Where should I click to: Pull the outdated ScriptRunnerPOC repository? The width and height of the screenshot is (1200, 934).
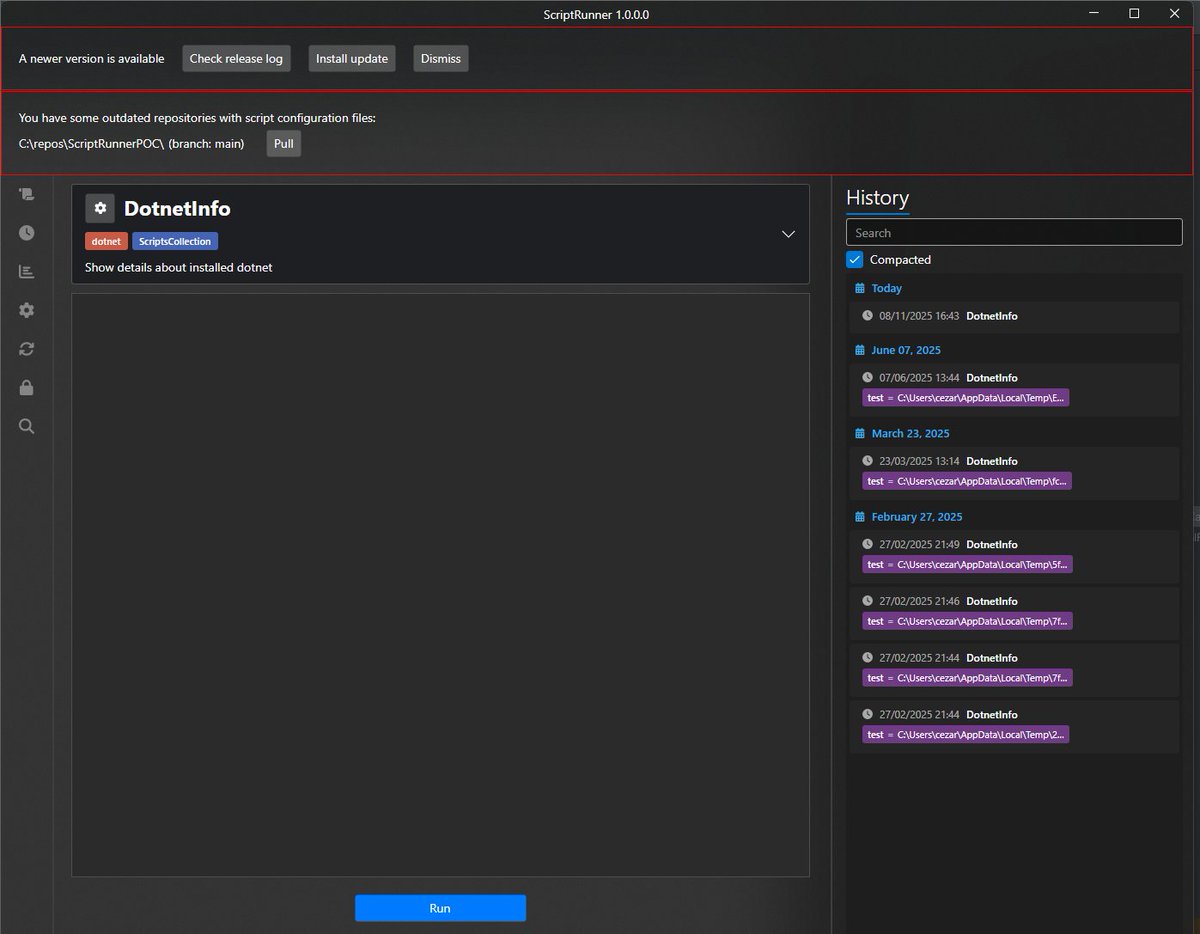(284, 143)
